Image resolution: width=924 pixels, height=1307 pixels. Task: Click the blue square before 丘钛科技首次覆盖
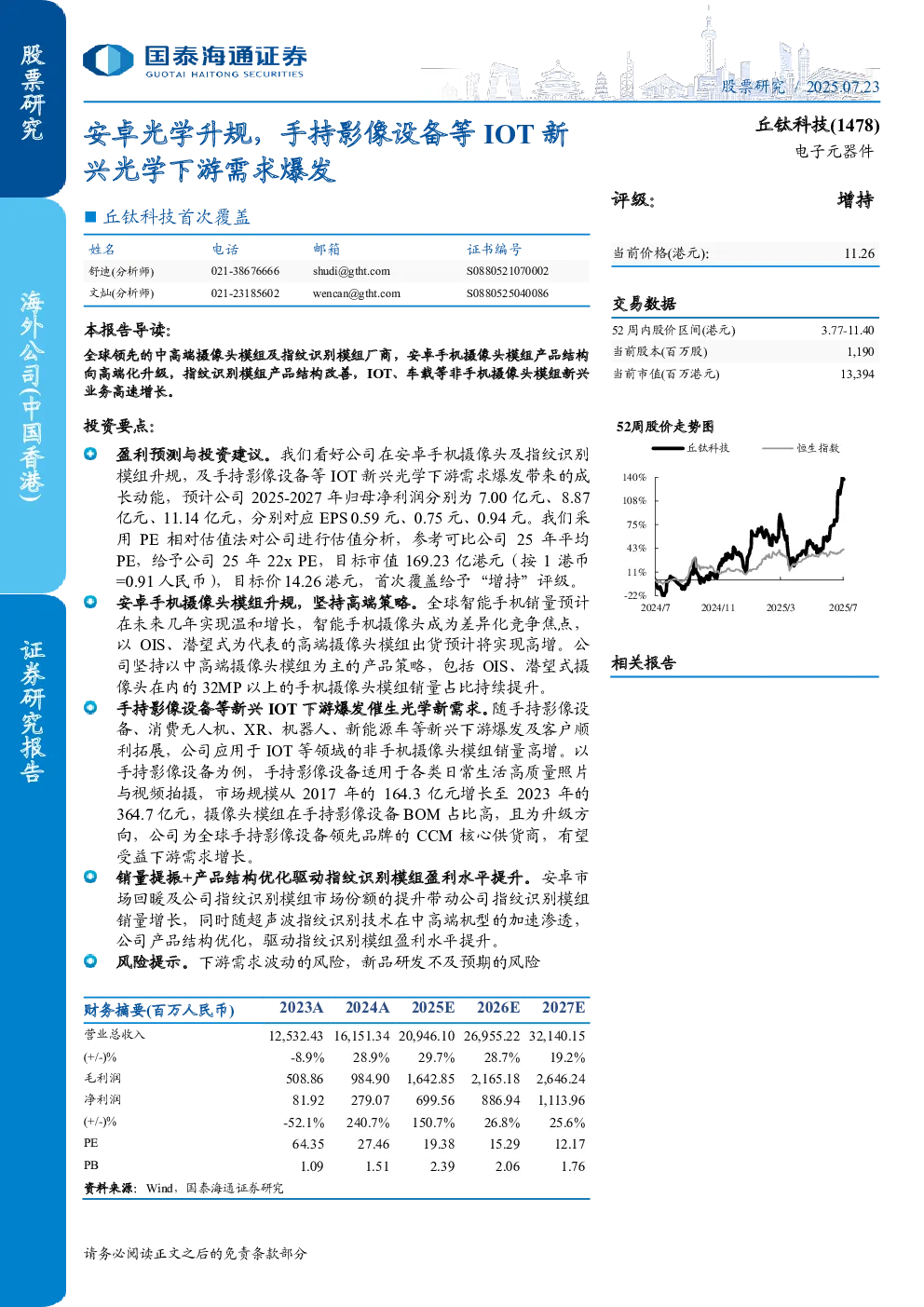[90, 217]
